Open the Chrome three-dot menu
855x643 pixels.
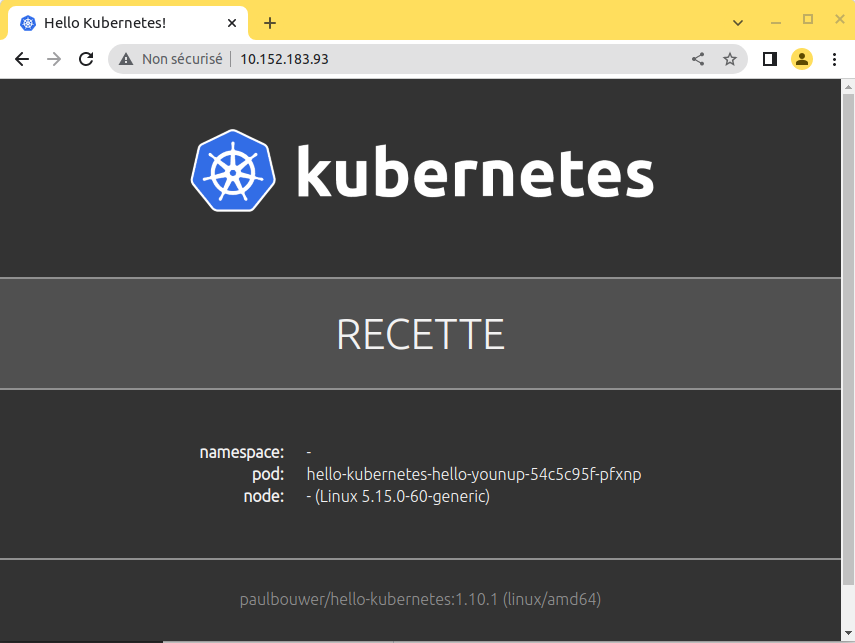click(x=834, y=59)
